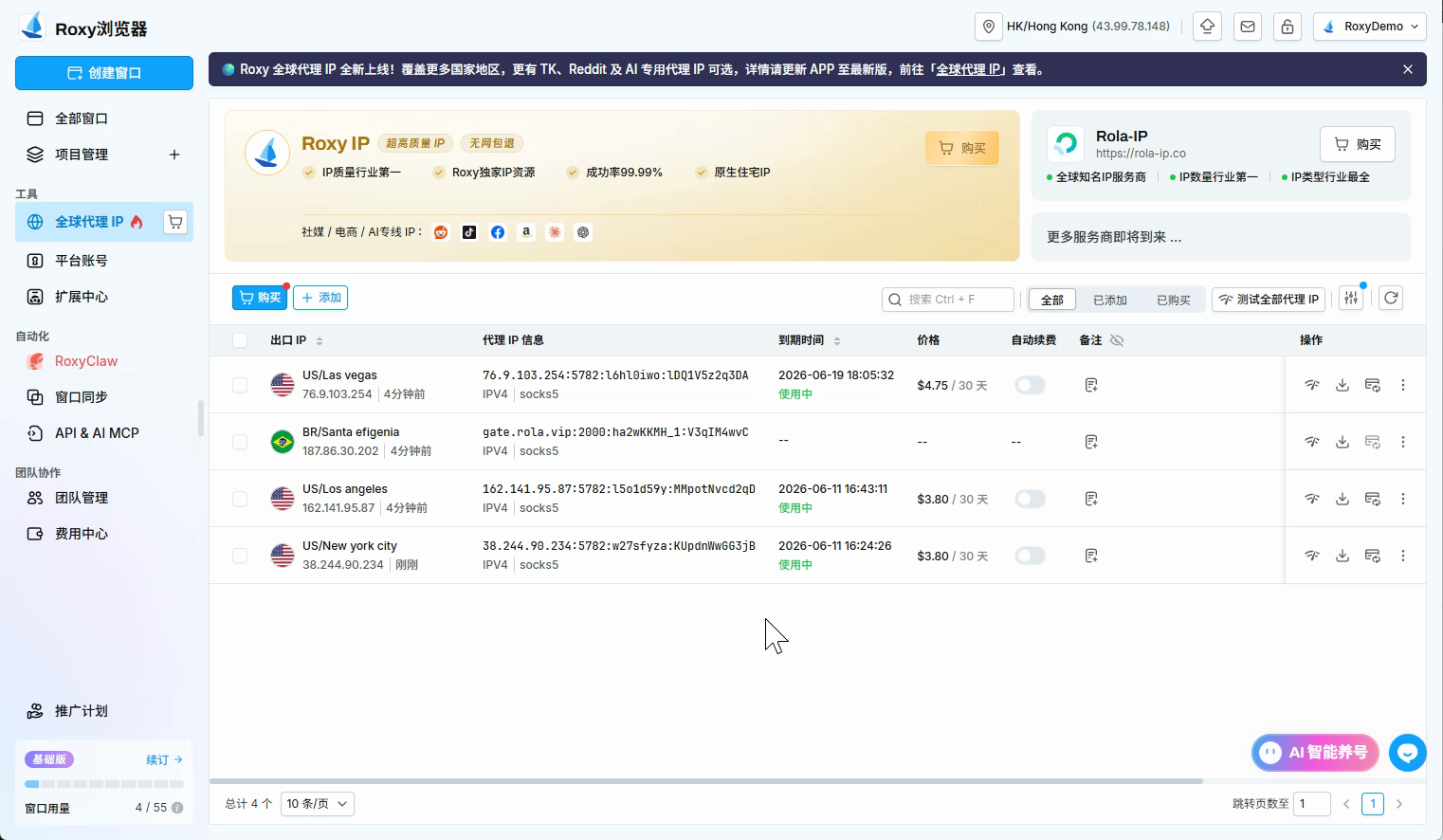Click the 全球代理 IP link in announcement
Screen dimensions: 1443x840
pyautogui.click(x=969, y=69)
